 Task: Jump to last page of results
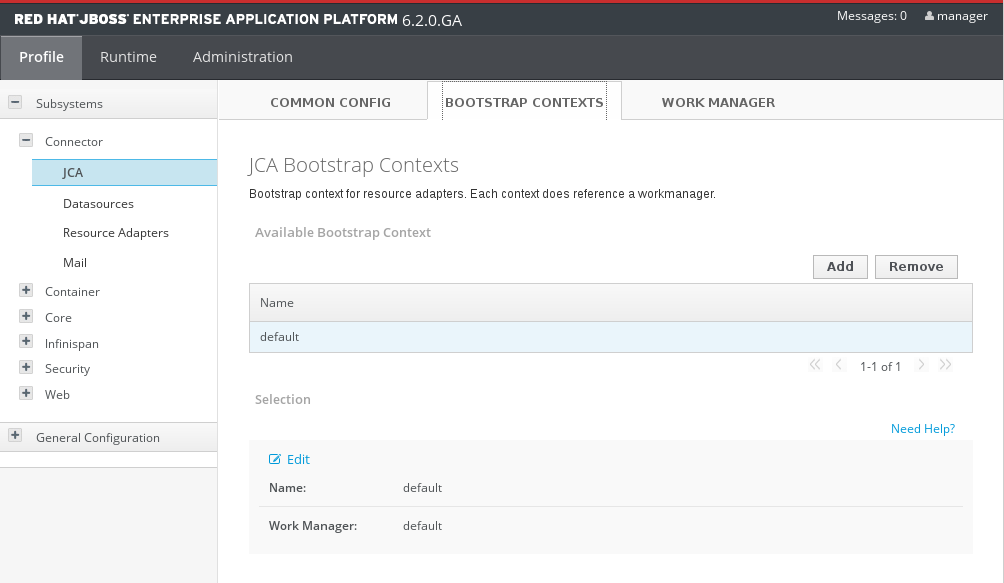pos(945,366)
